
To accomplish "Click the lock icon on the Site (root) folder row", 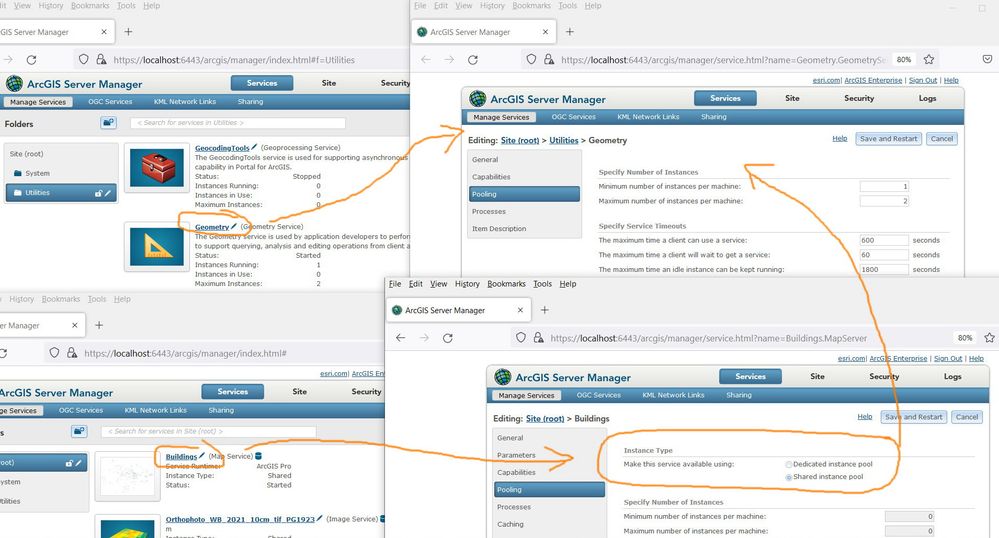I will coord(69,463).
